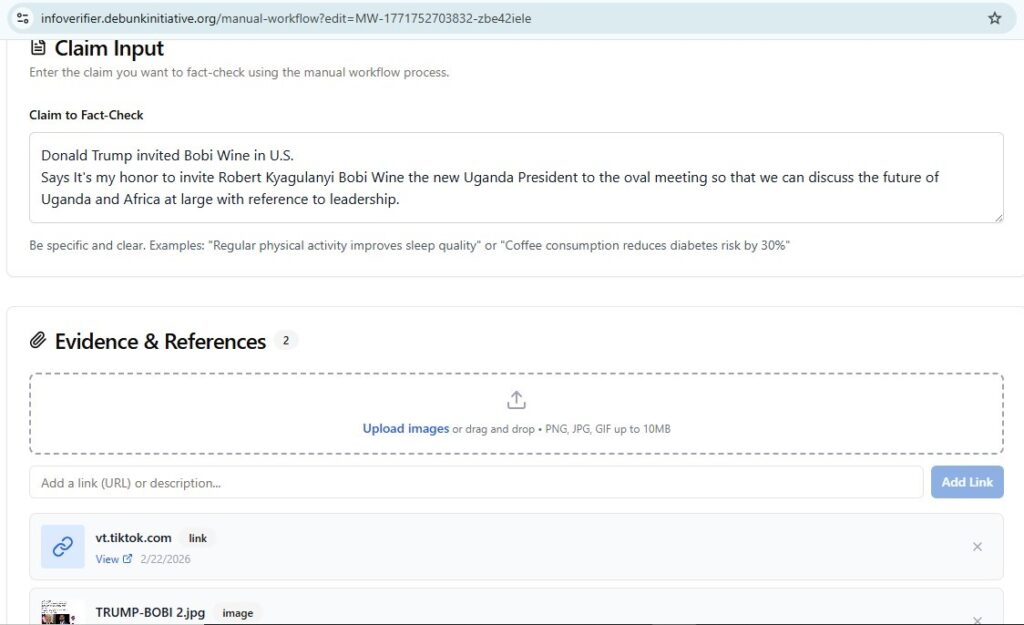Click the TRUMP-BOBI 2.jpg file name
Image resolution: width=1024 pixels, height=625 pixels.
[x=150, y=613]
